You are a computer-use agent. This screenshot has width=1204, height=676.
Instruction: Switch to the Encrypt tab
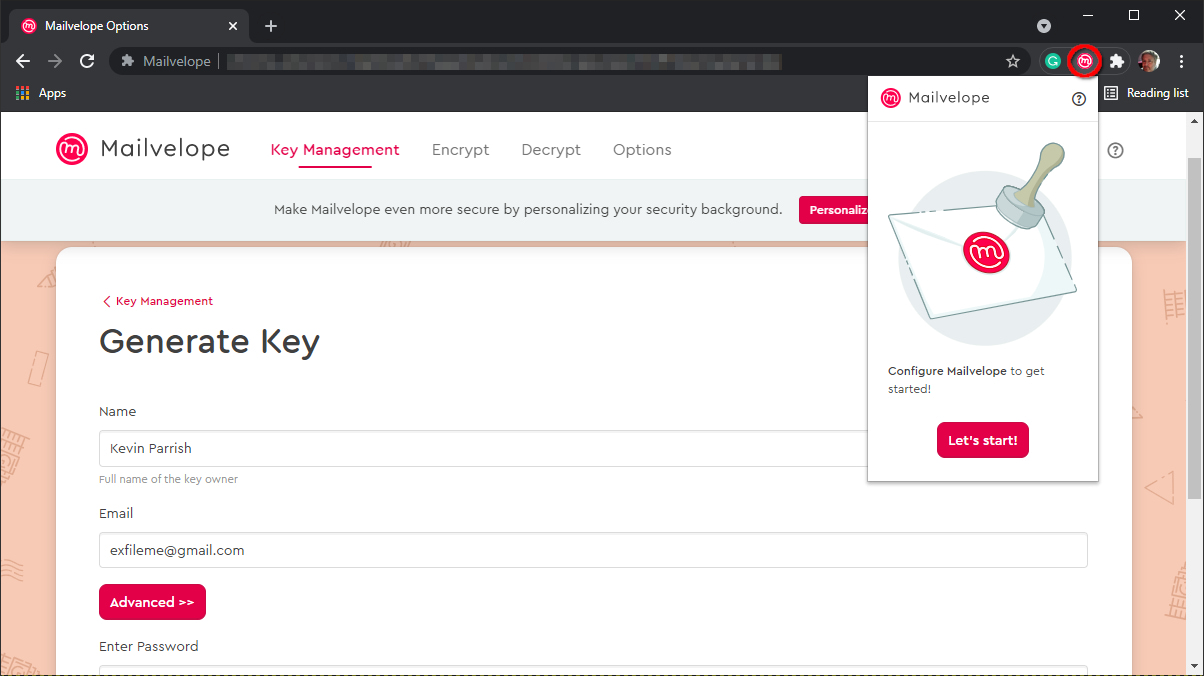pos(461,150)
